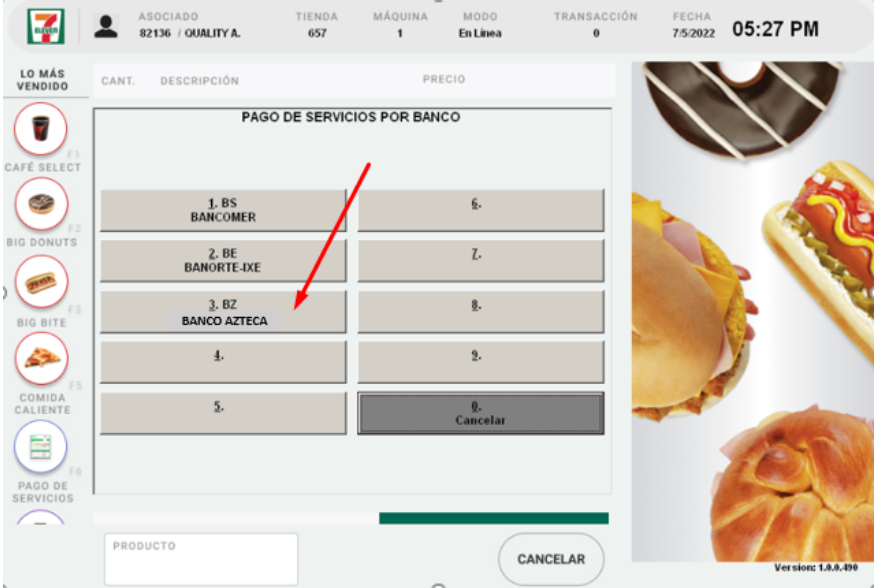Select option 2 BE Banorte-IXE

[223, 261]
